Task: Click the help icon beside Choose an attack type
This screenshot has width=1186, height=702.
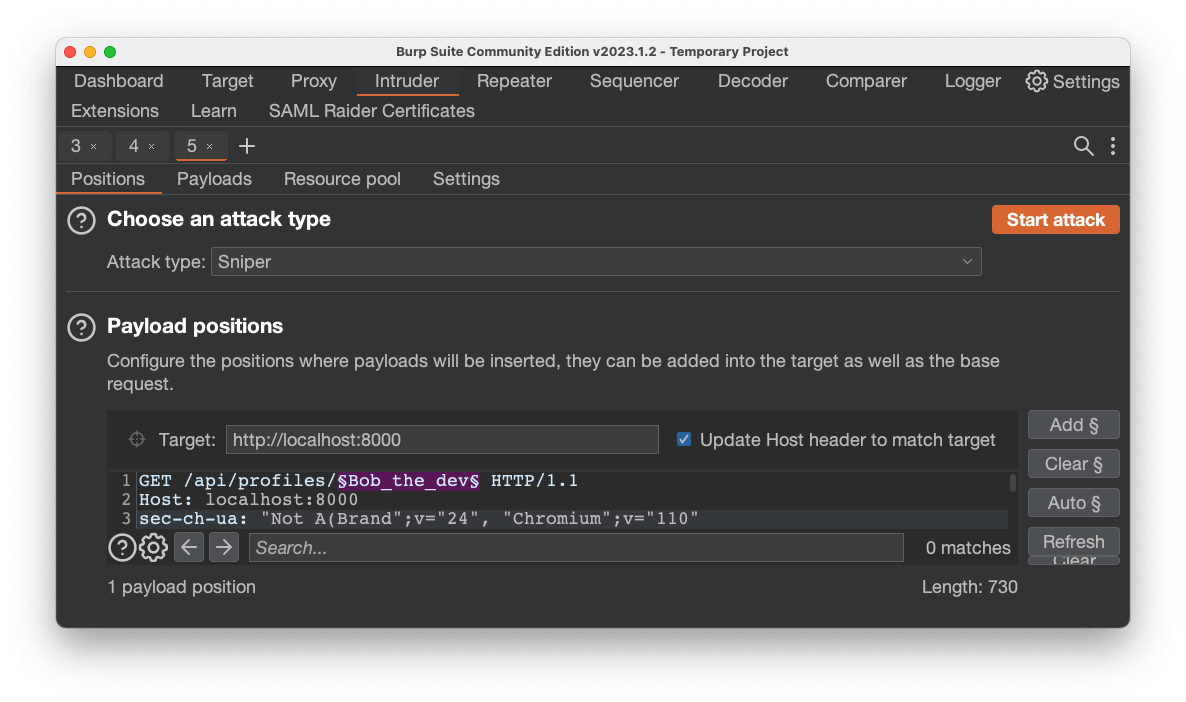Action: [x=81, y=220]
